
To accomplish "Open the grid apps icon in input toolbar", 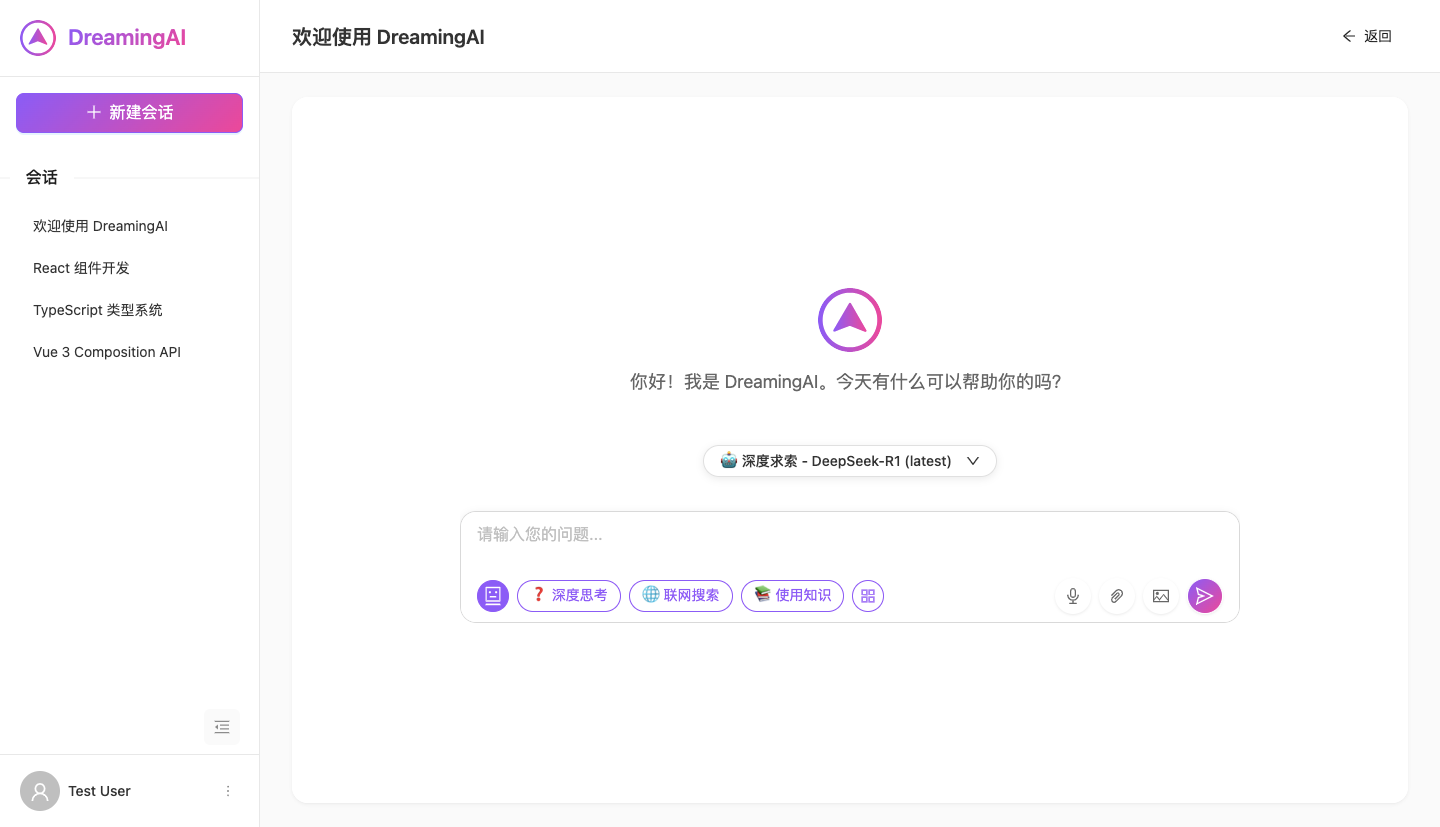I will tap(868, 596).
